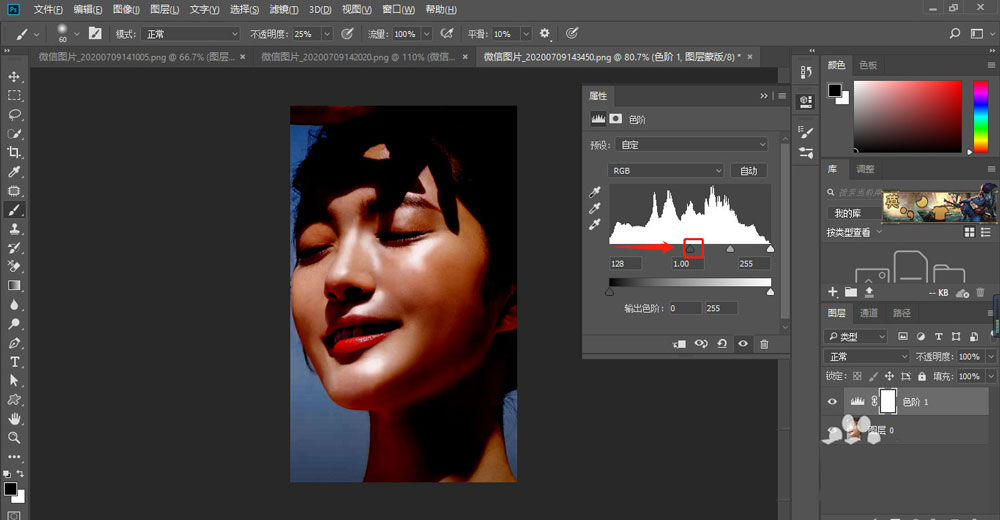The image size is (1000, 520).
Task: Hide the 色阶 1 layer using eye icon
Action: [x=832, y=401]
